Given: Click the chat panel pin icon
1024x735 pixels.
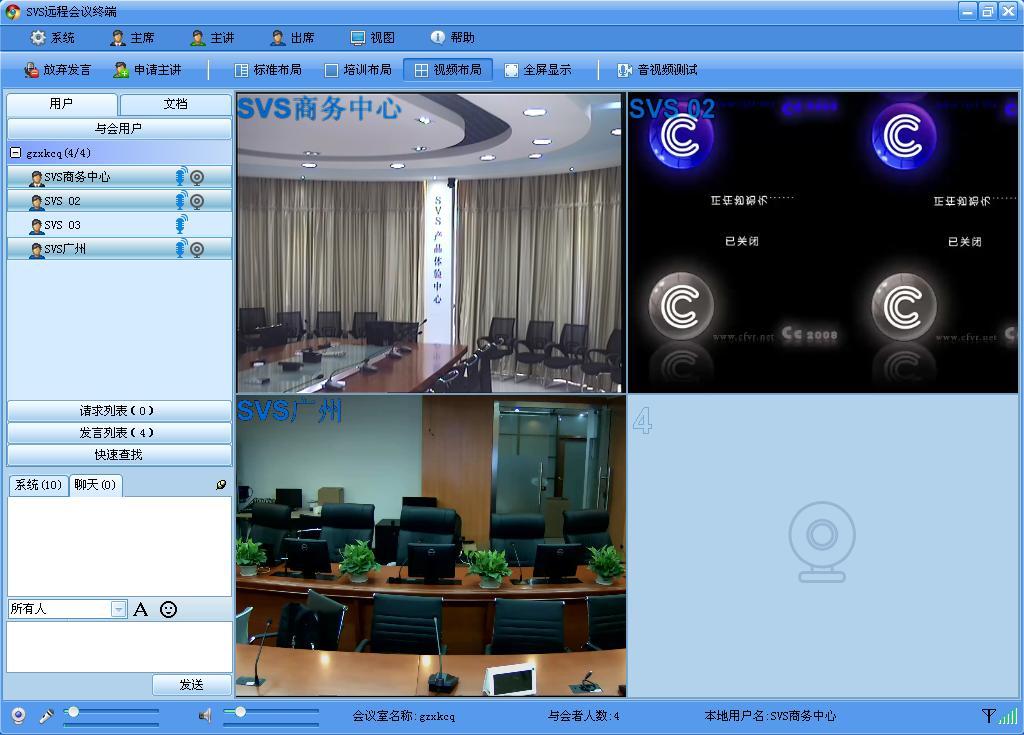Looking at the screenshot, I should click(221, 485).
